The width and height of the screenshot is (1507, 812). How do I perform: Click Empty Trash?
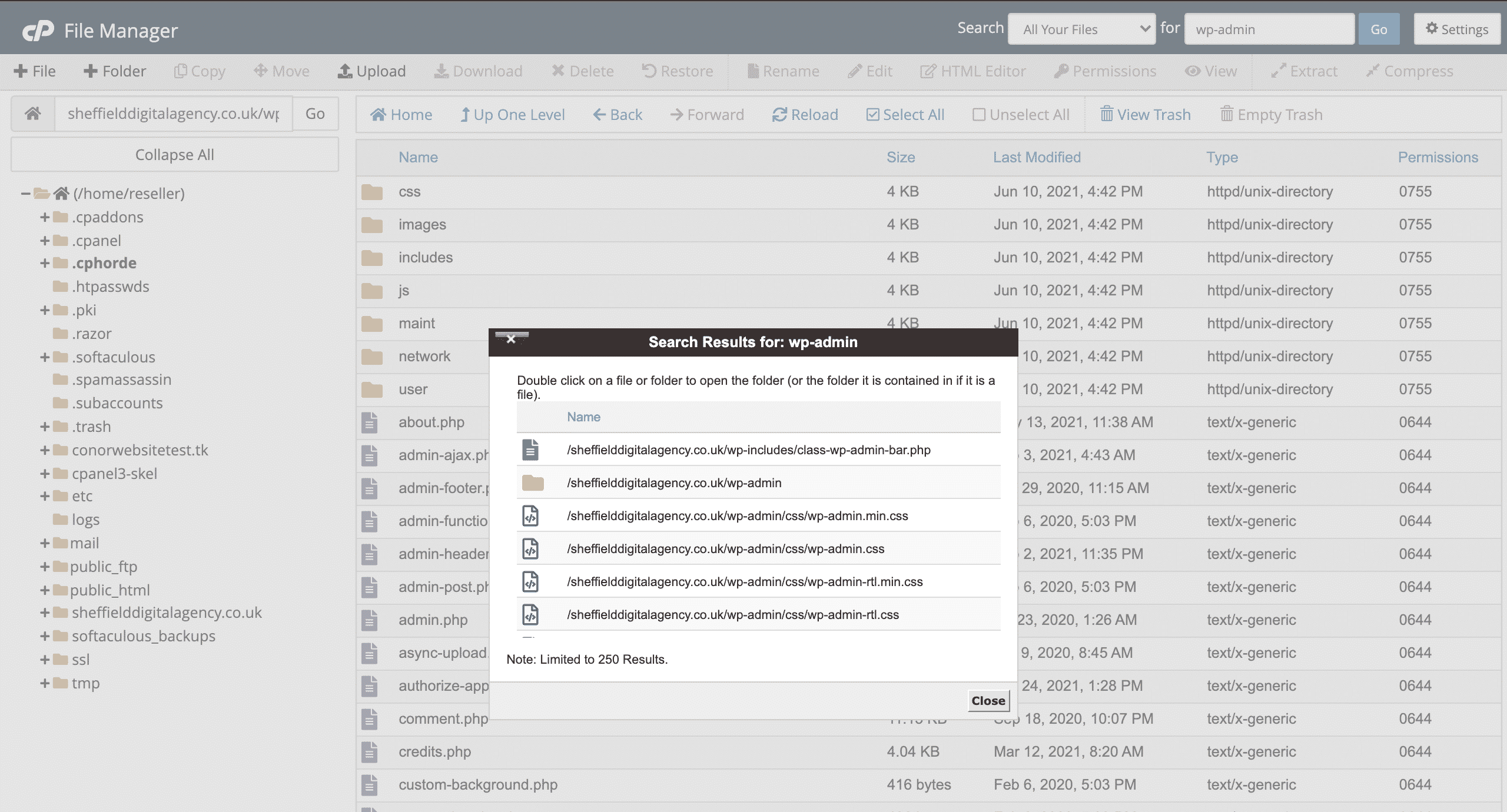1272,115
